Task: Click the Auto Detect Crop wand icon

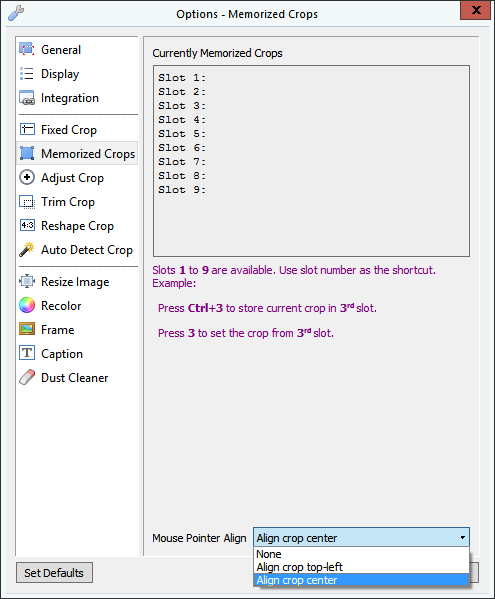Action: (27, 249)
